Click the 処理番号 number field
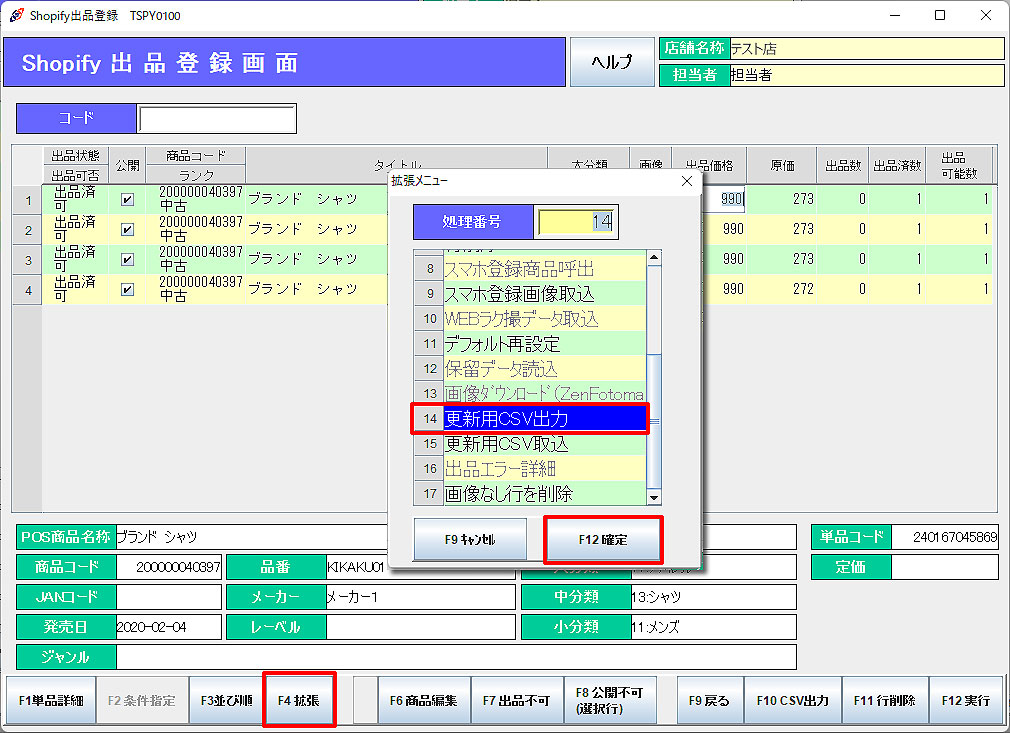1010x733 pixels. click(x=577, y=221)
